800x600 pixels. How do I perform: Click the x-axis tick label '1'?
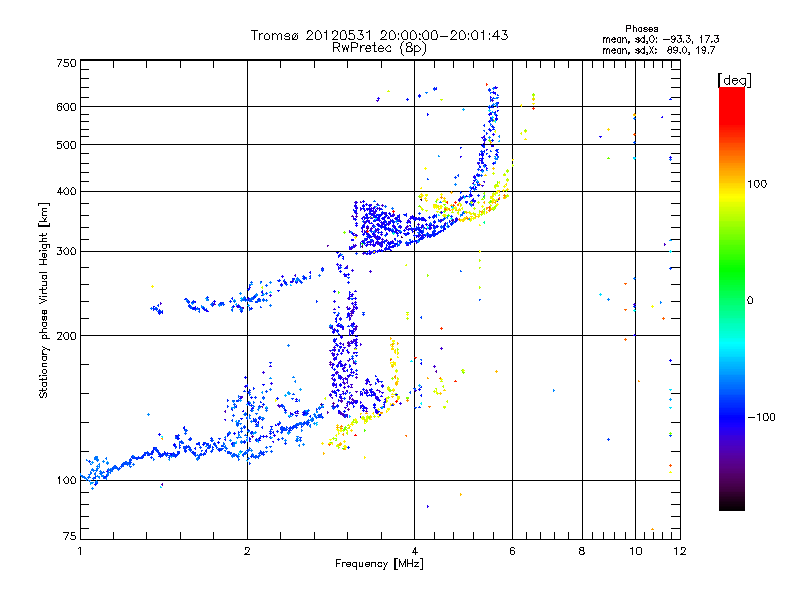(x=80, y=551)
